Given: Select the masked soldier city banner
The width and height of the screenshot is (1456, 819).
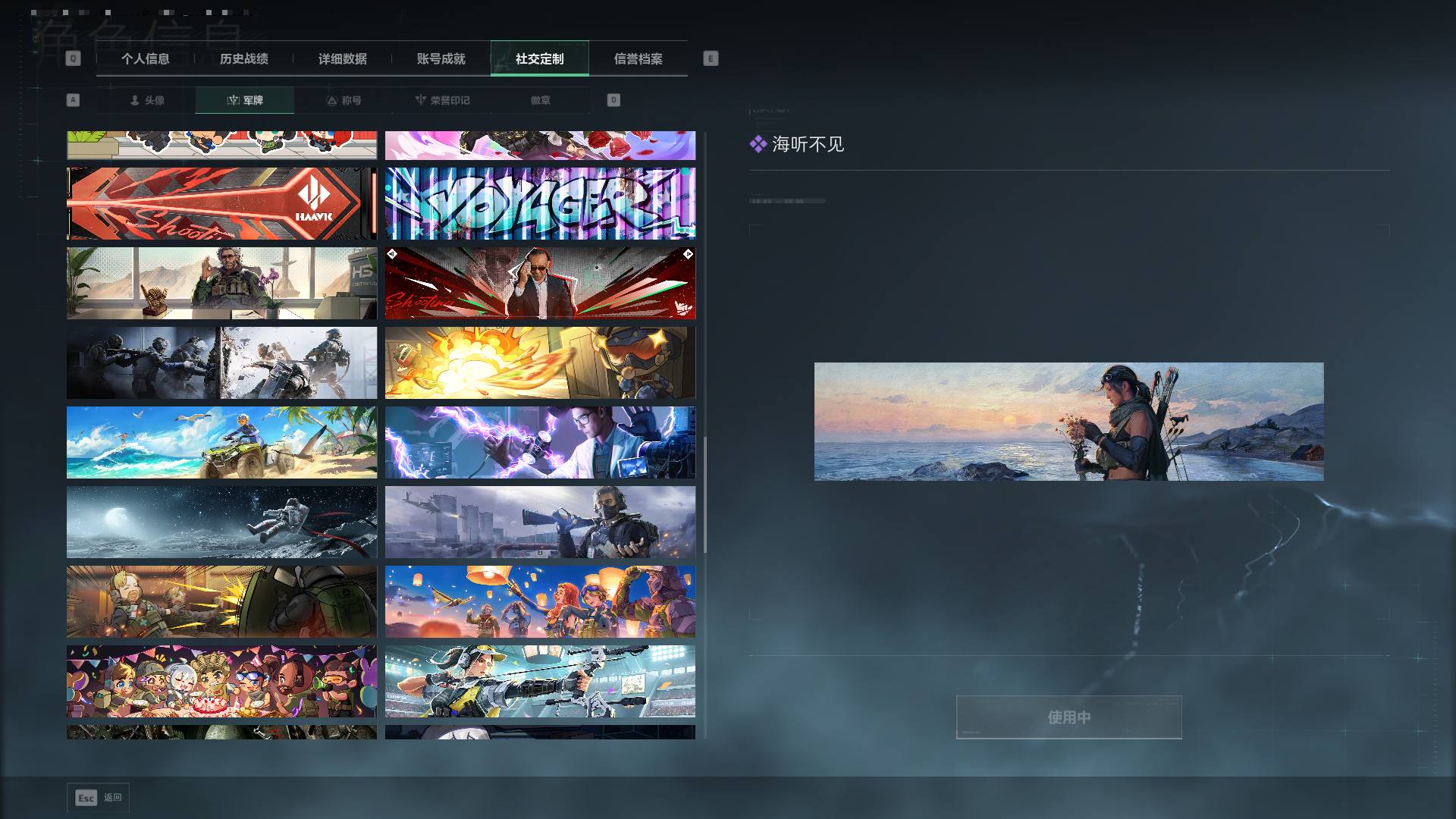Looking at the screenshot, I should point(540,522).
